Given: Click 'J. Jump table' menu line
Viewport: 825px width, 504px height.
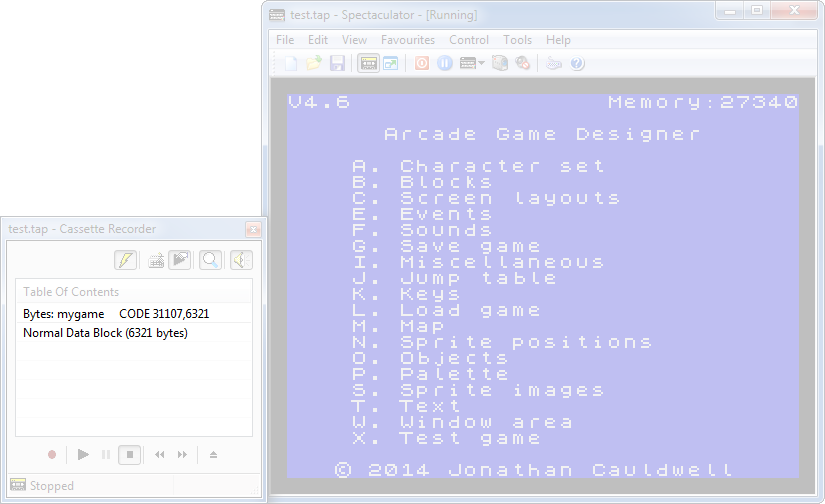Looking at the screenshot, I should click(454, 278).
